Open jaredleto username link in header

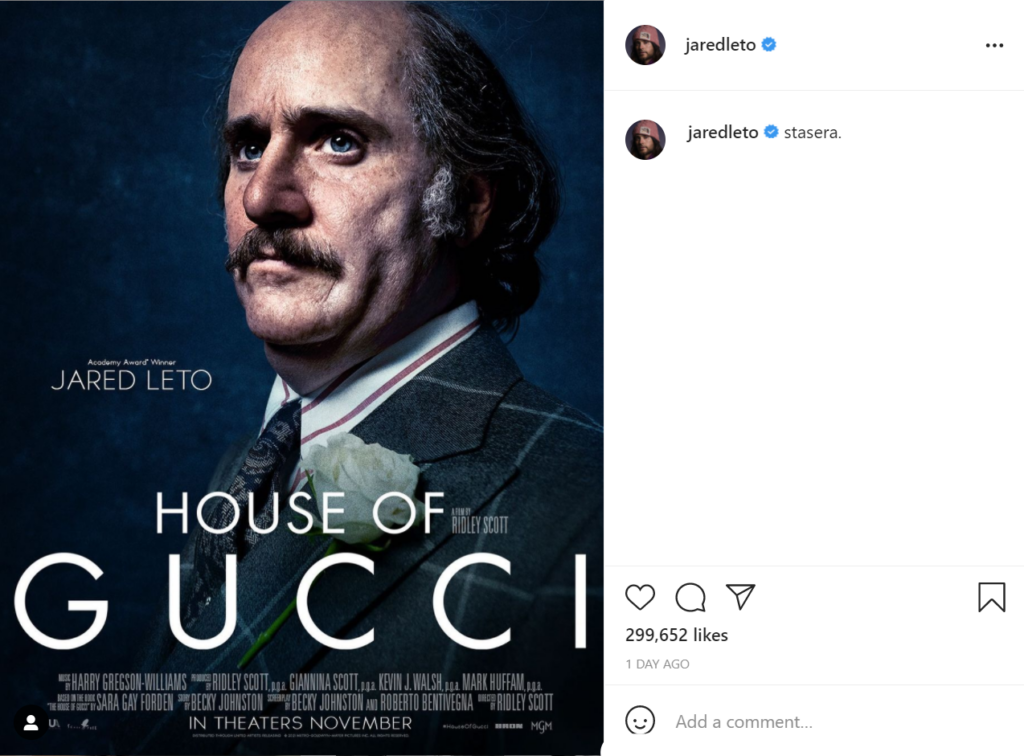pos(720,44)
